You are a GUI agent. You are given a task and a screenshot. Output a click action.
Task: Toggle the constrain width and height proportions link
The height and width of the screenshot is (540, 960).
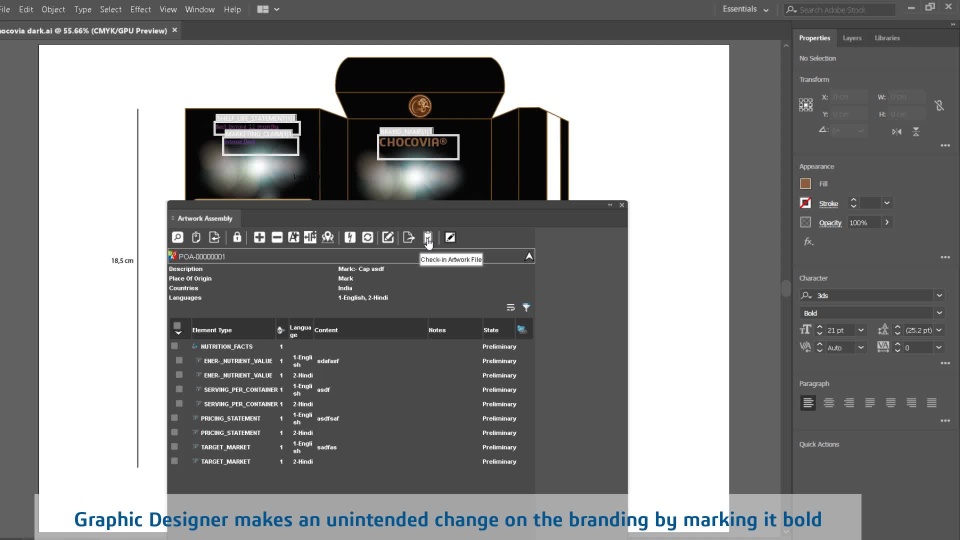click(939, 105)
